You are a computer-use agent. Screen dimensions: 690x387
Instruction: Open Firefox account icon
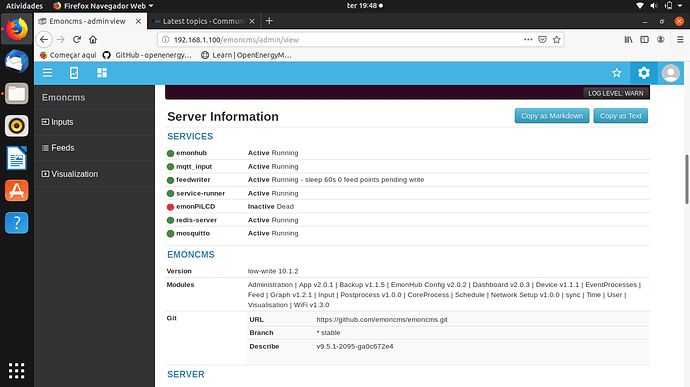(x=661, y=40)
